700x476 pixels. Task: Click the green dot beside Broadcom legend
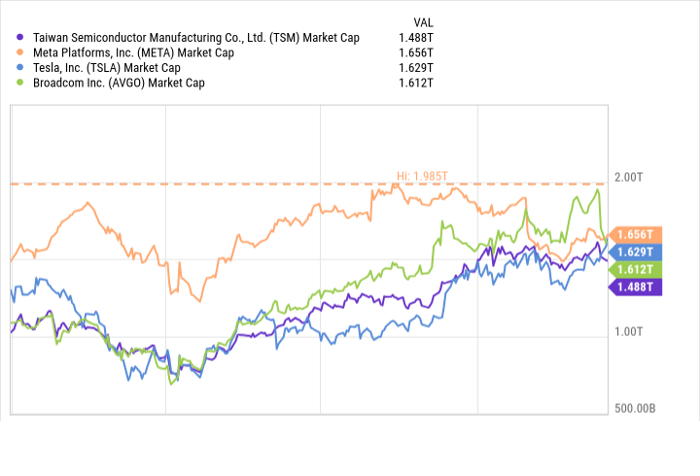(x=21, y=82)
